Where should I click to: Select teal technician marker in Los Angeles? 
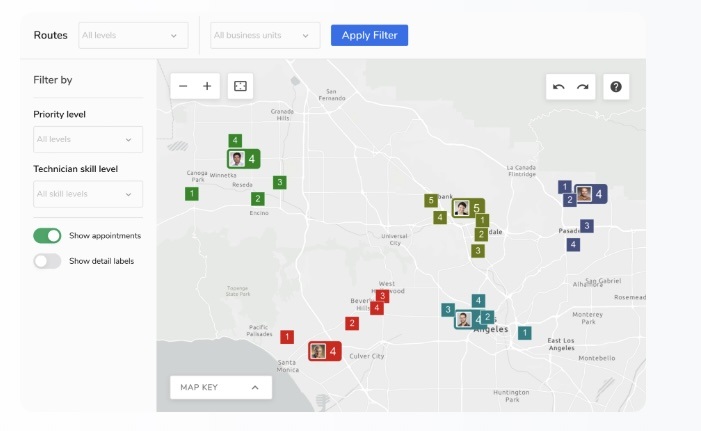(468, 320)
